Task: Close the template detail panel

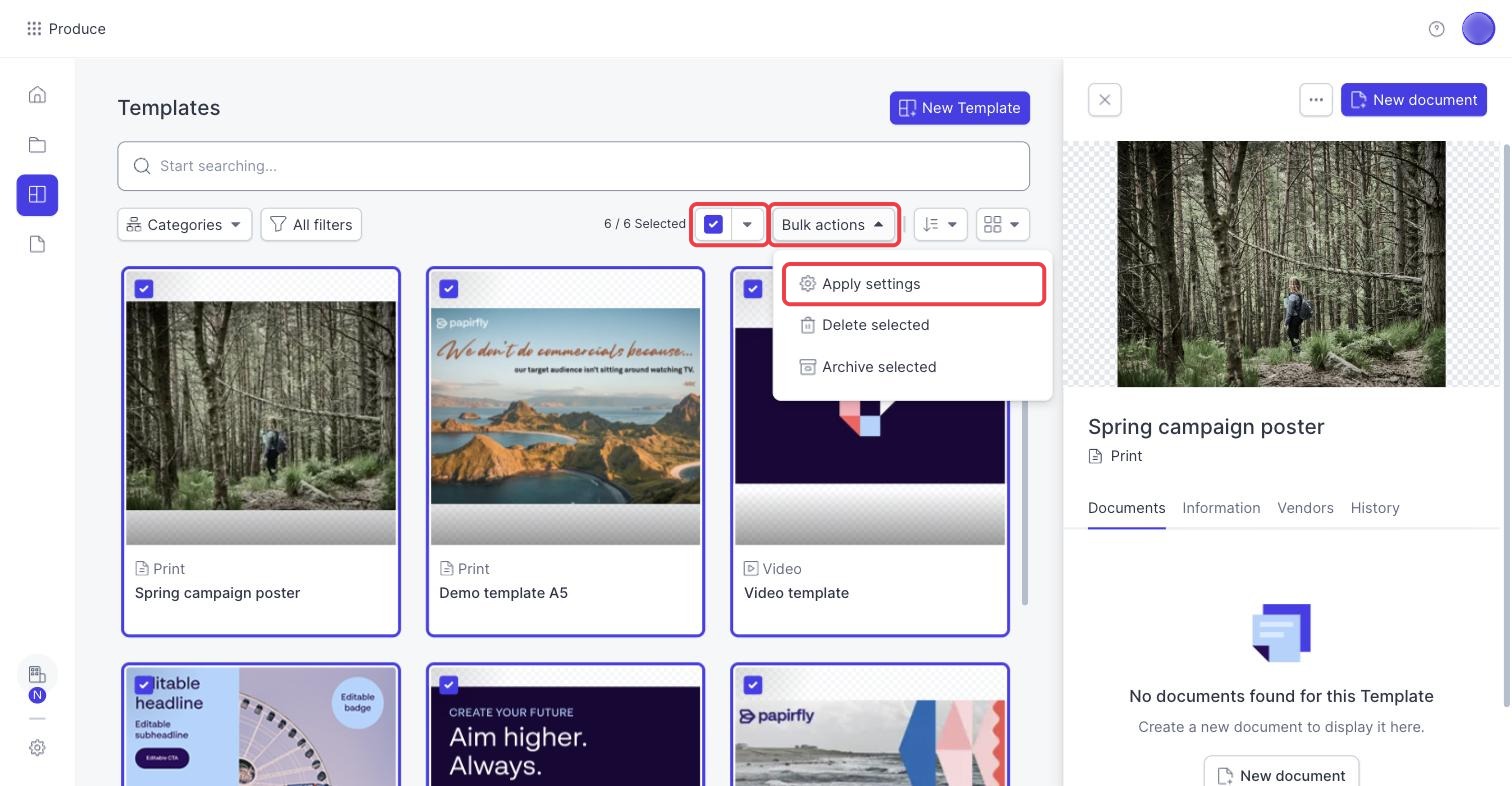Action: click(1105, 100)
